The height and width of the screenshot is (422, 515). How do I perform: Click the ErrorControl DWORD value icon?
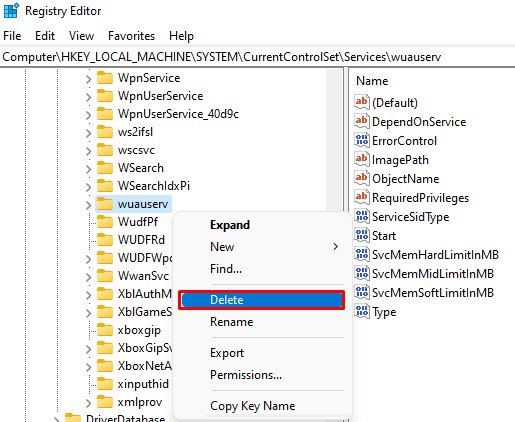[x=362, y=140]
